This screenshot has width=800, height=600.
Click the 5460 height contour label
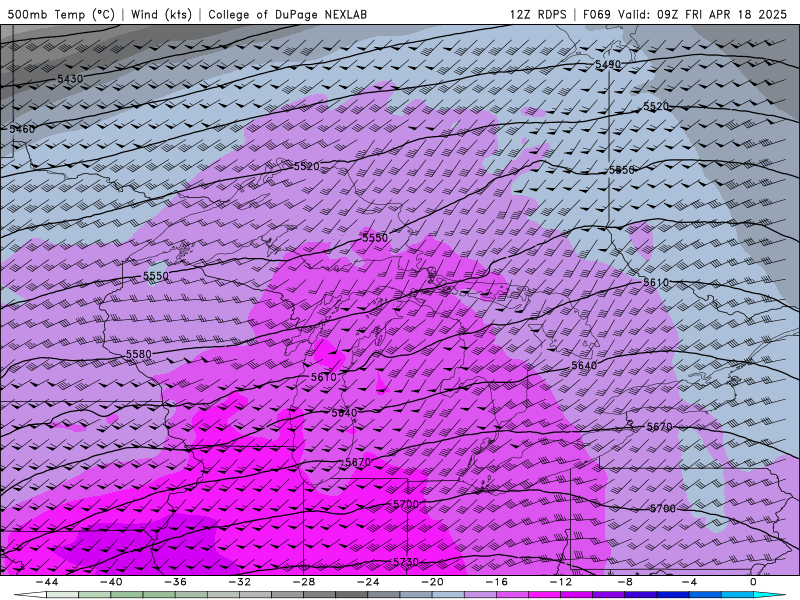pyautogui.click(x=22, y=129)
